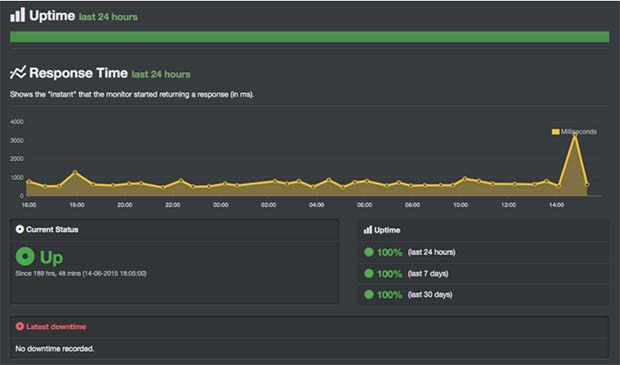The height and width of the screenshot is (365, 620).
Task: Click the response time description sentence
Action: [x=132, y=95]
